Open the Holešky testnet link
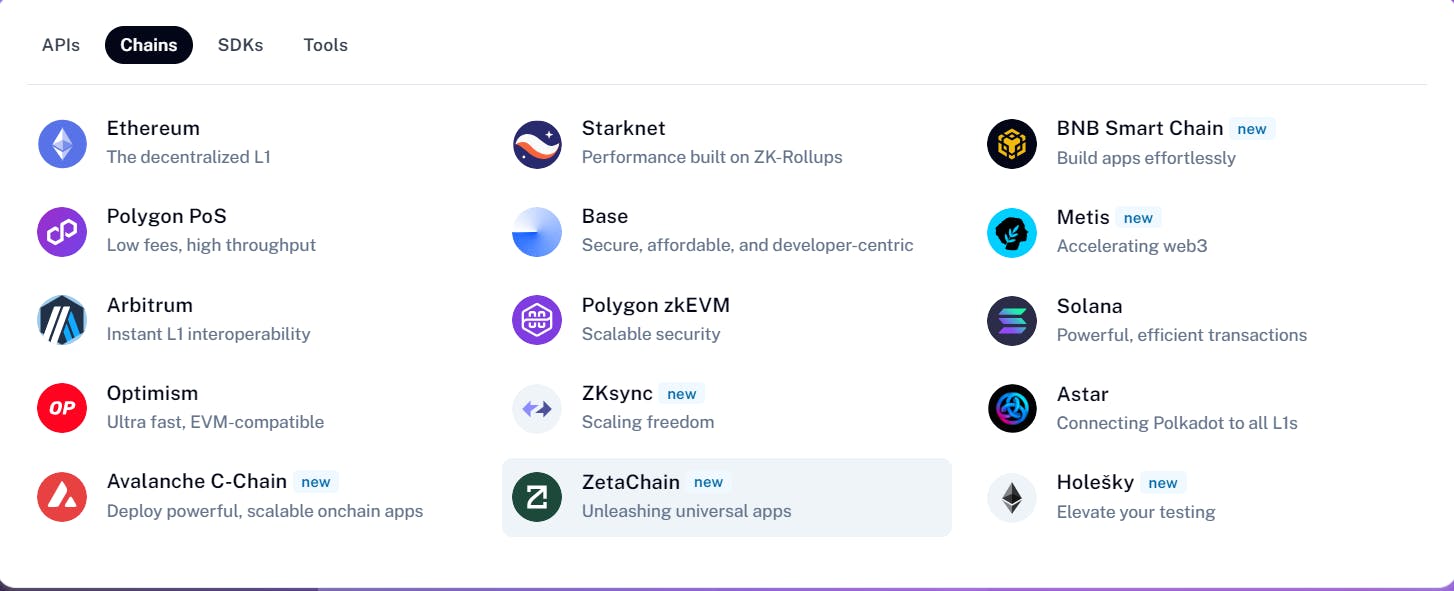 click(1095, 483)
